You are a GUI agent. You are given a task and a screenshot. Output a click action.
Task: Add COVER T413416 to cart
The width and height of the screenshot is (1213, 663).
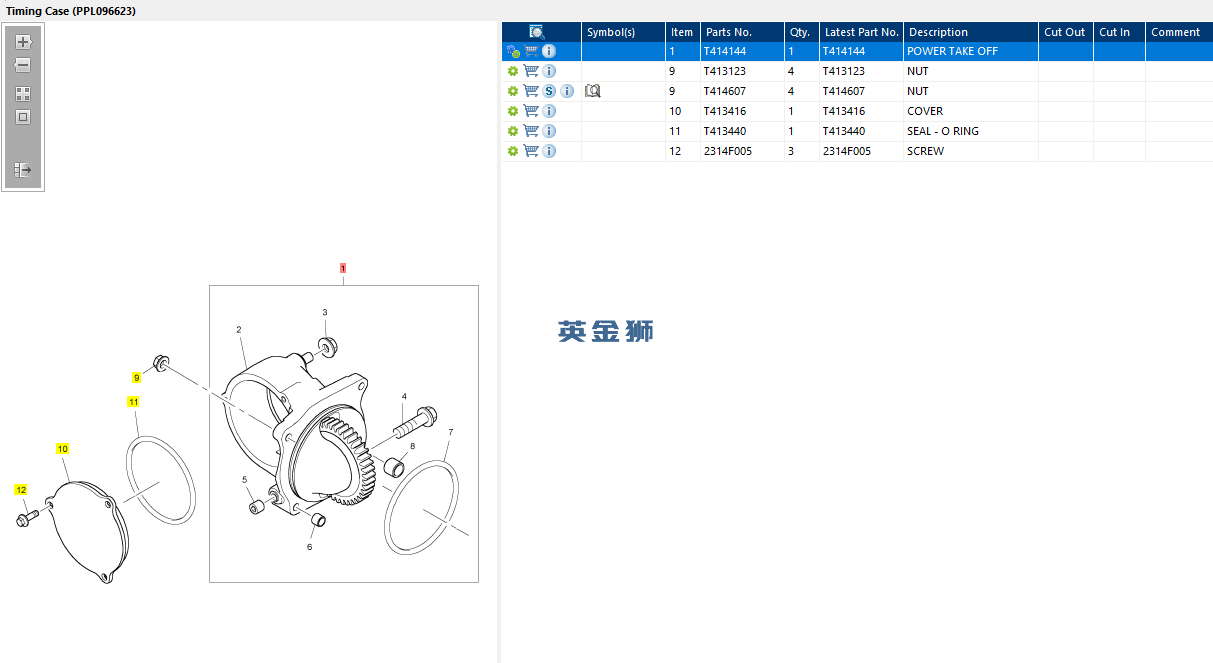click(531, 111)
